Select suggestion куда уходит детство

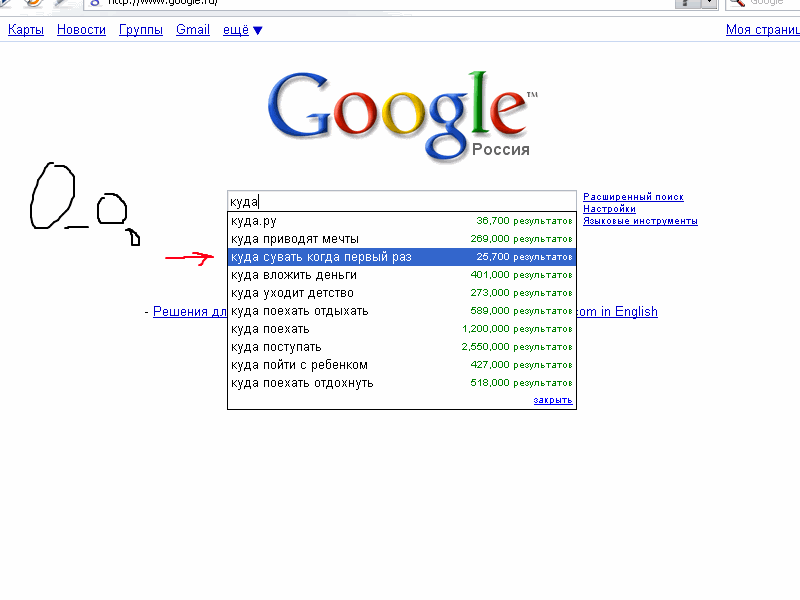402,293
